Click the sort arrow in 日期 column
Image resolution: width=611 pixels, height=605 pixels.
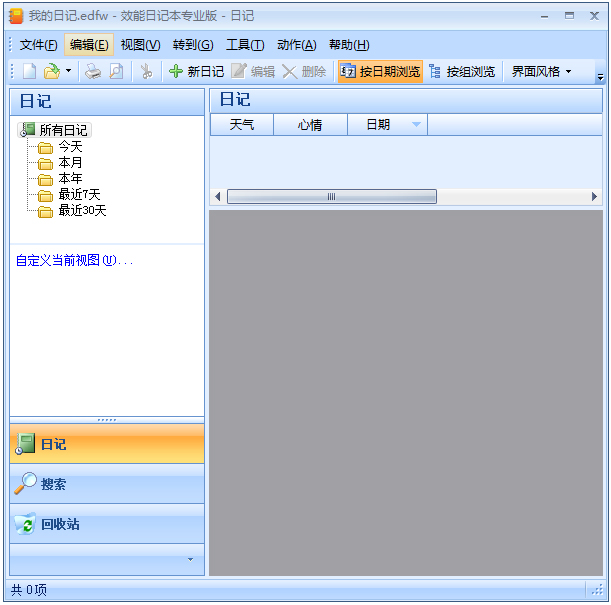(x=416, y=125)
